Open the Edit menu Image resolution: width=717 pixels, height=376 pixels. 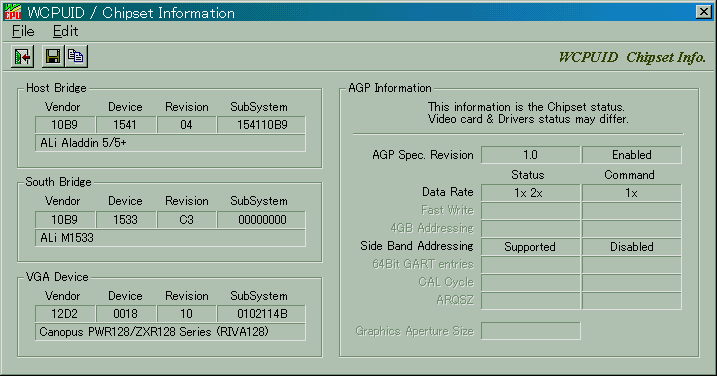coord(65,31)
